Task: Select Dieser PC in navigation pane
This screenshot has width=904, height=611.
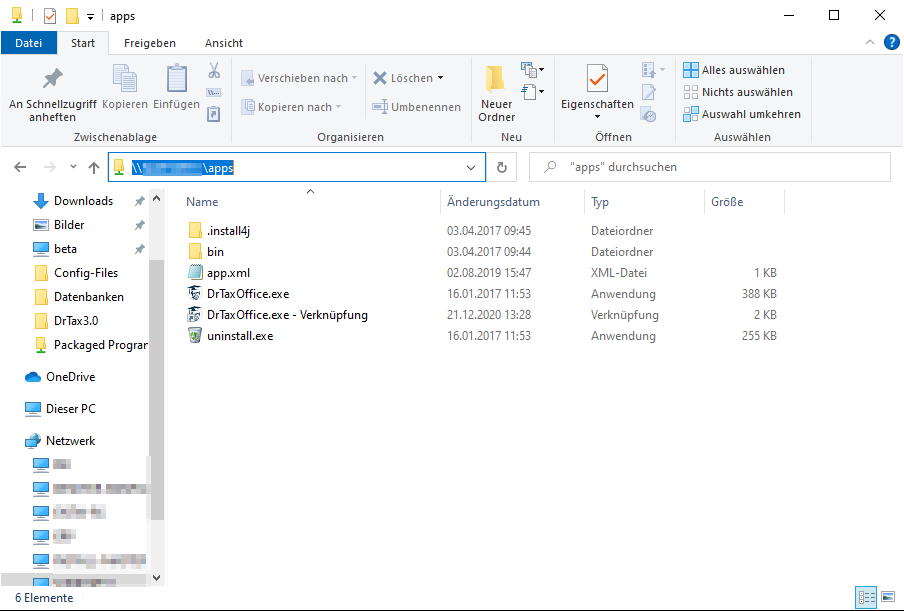Action: point(70,409)
